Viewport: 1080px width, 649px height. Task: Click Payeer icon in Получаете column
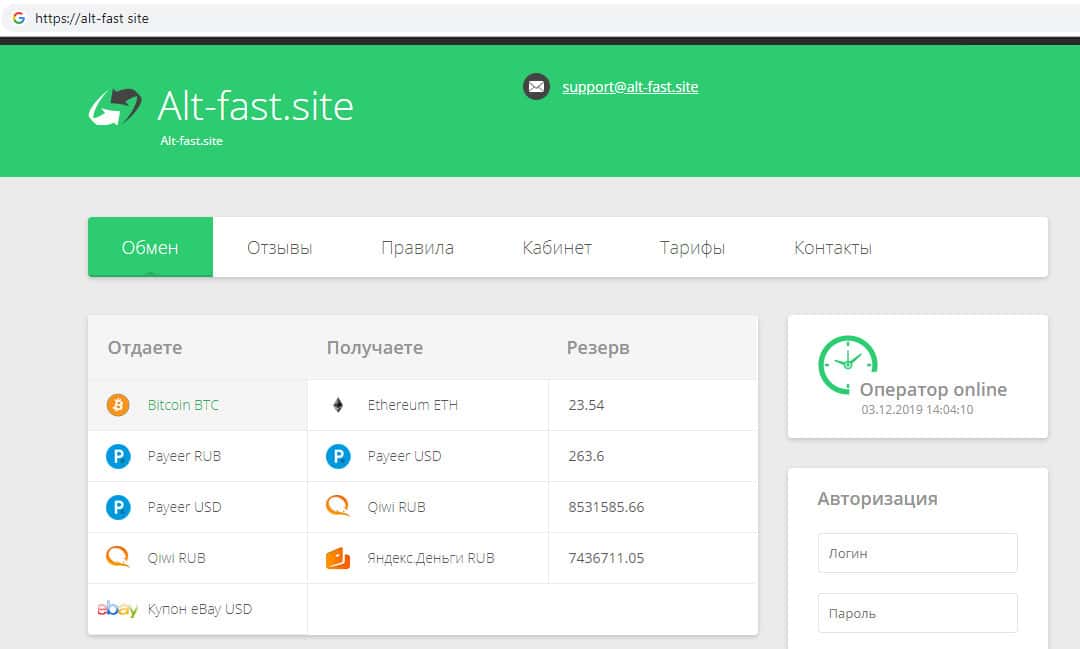coord(338,456)
